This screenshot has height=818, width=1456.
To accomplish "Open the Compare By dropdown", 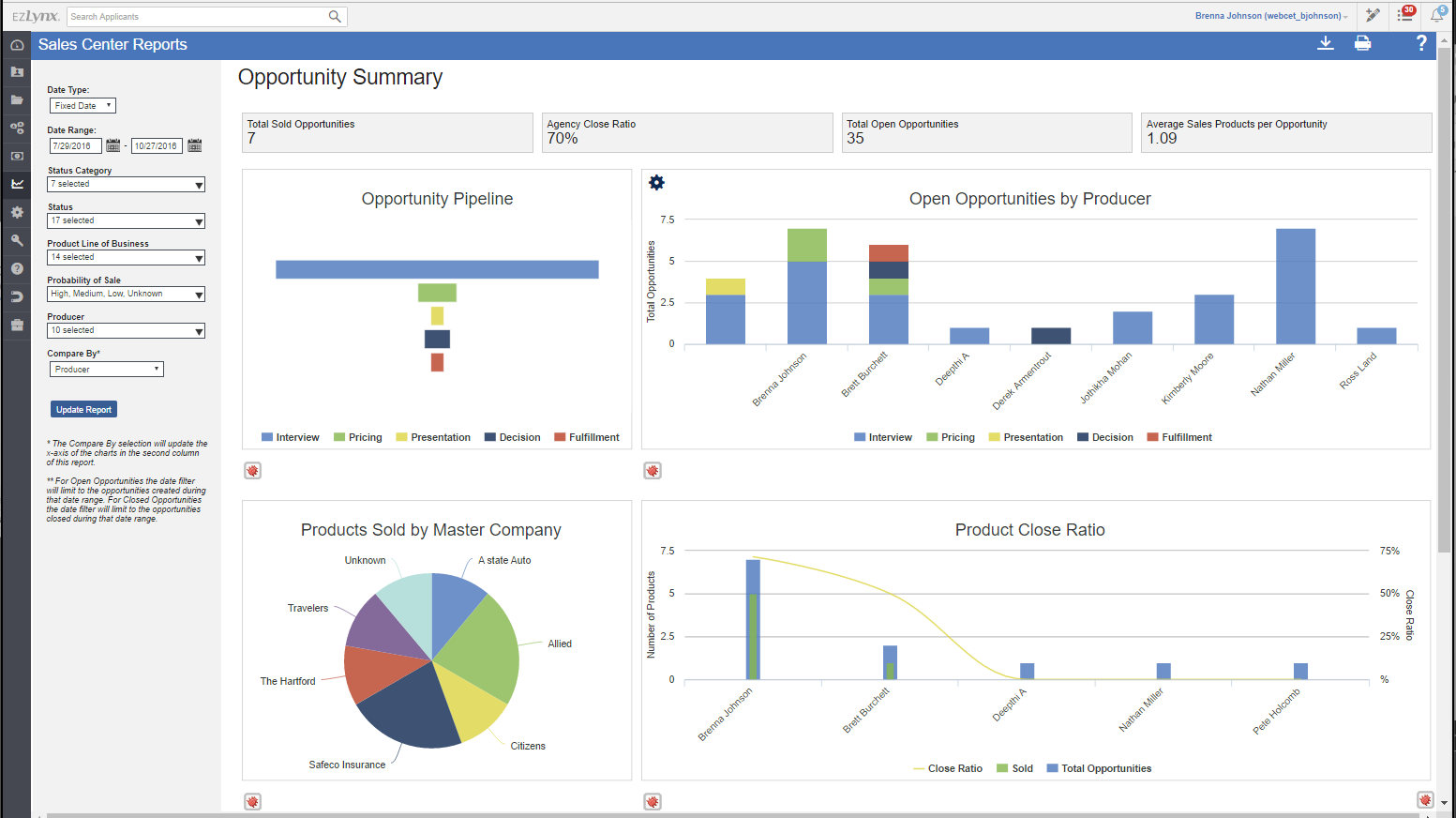I will click(x=106, y=369).
